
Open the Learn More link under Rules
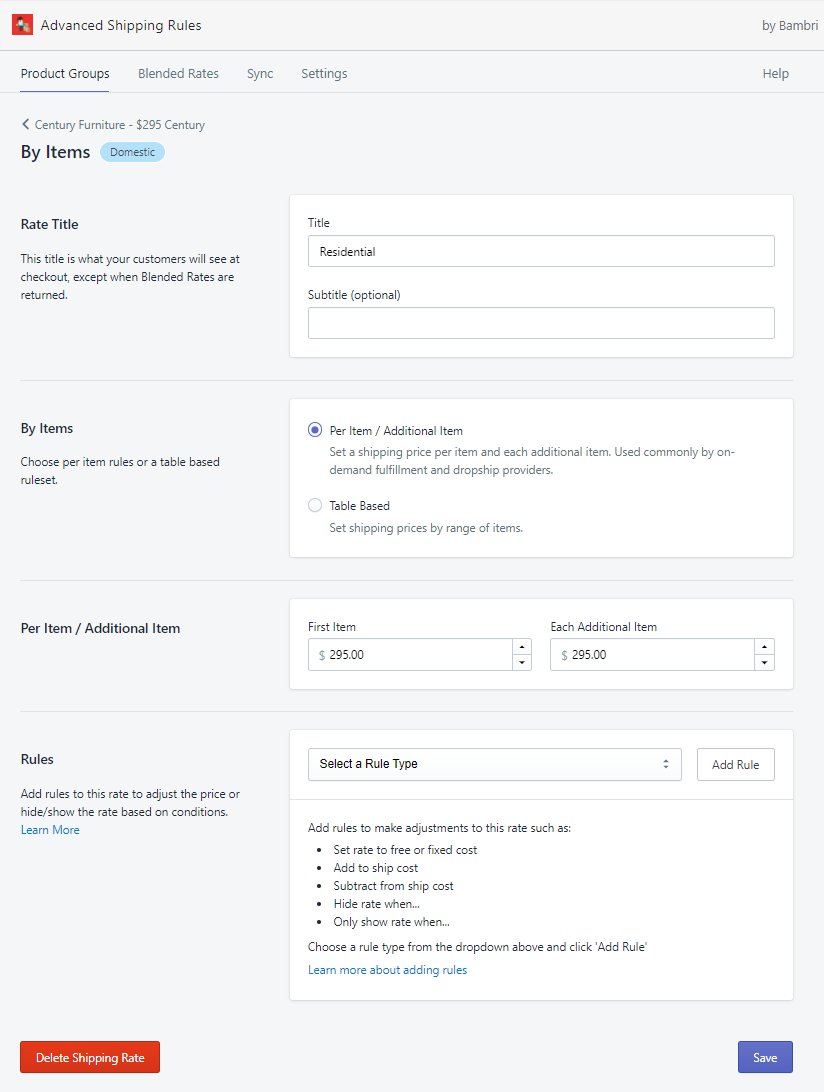[x=50, y=830]
